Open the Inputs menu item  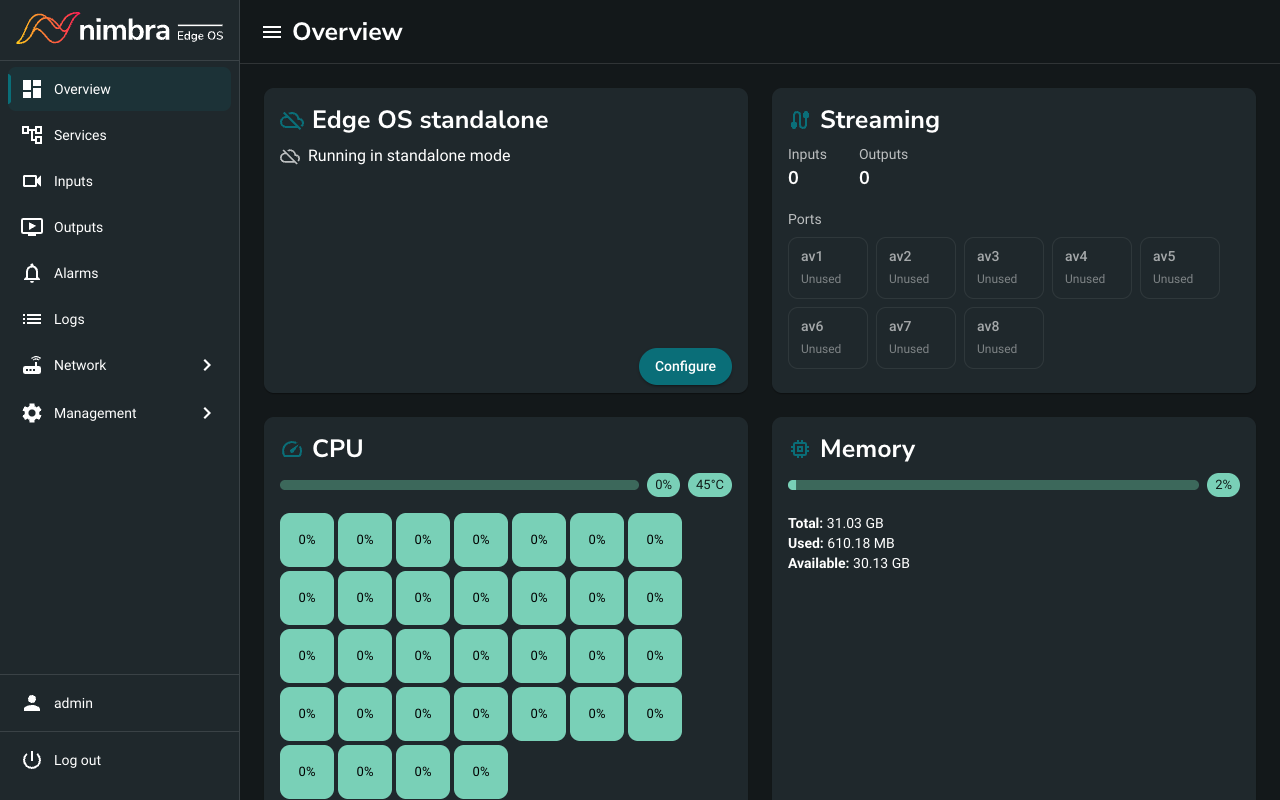[120, 181]
